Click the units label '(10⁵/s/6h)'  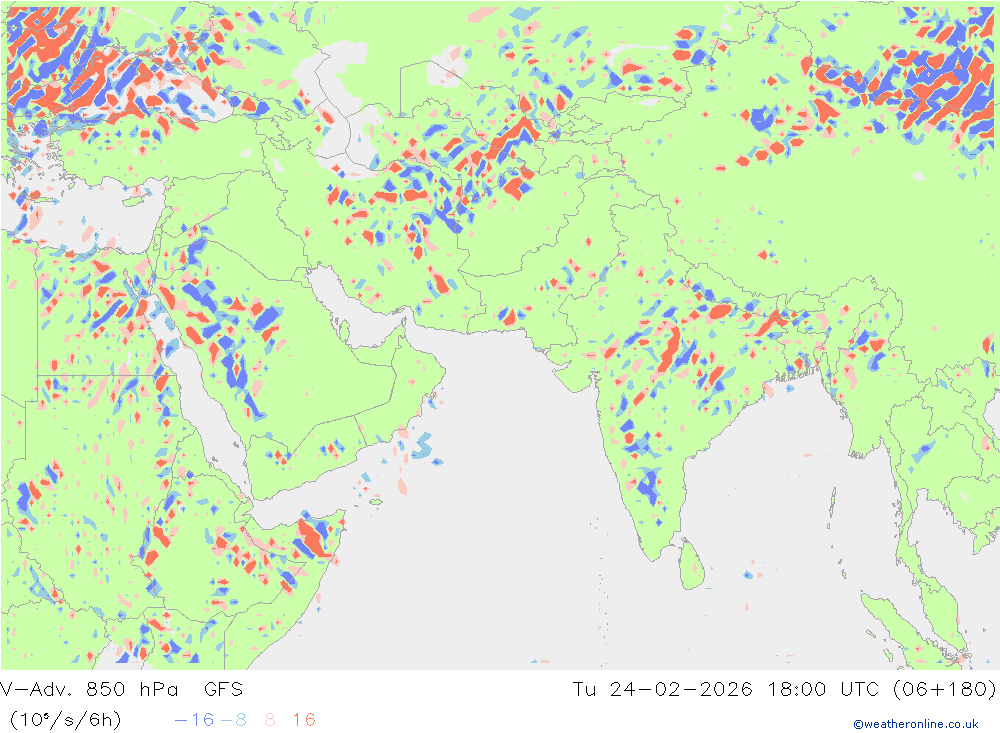(x=65, y=720)
